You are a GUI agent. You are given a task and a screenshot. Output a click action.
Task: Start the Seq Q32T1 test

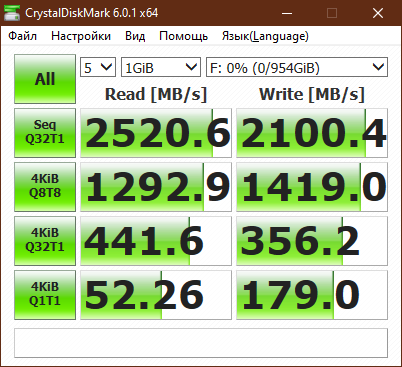pos(45,133)
